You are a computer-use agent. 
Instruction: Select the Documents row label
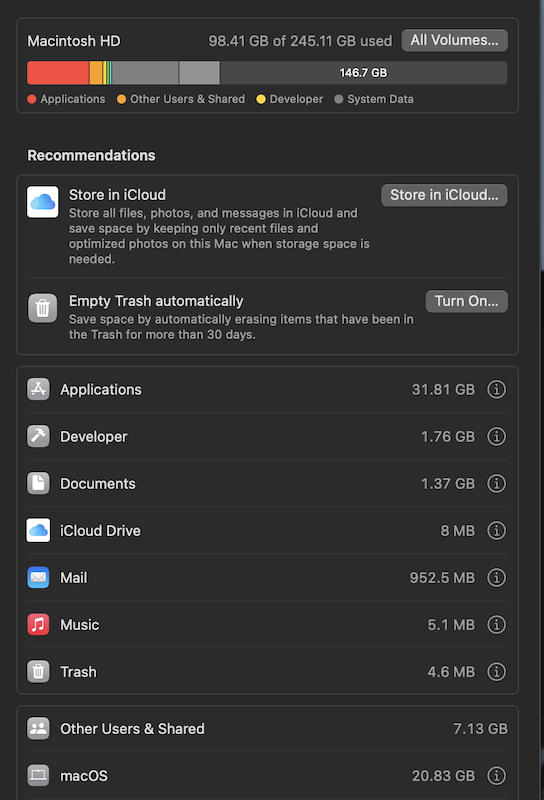coord(97,483)
